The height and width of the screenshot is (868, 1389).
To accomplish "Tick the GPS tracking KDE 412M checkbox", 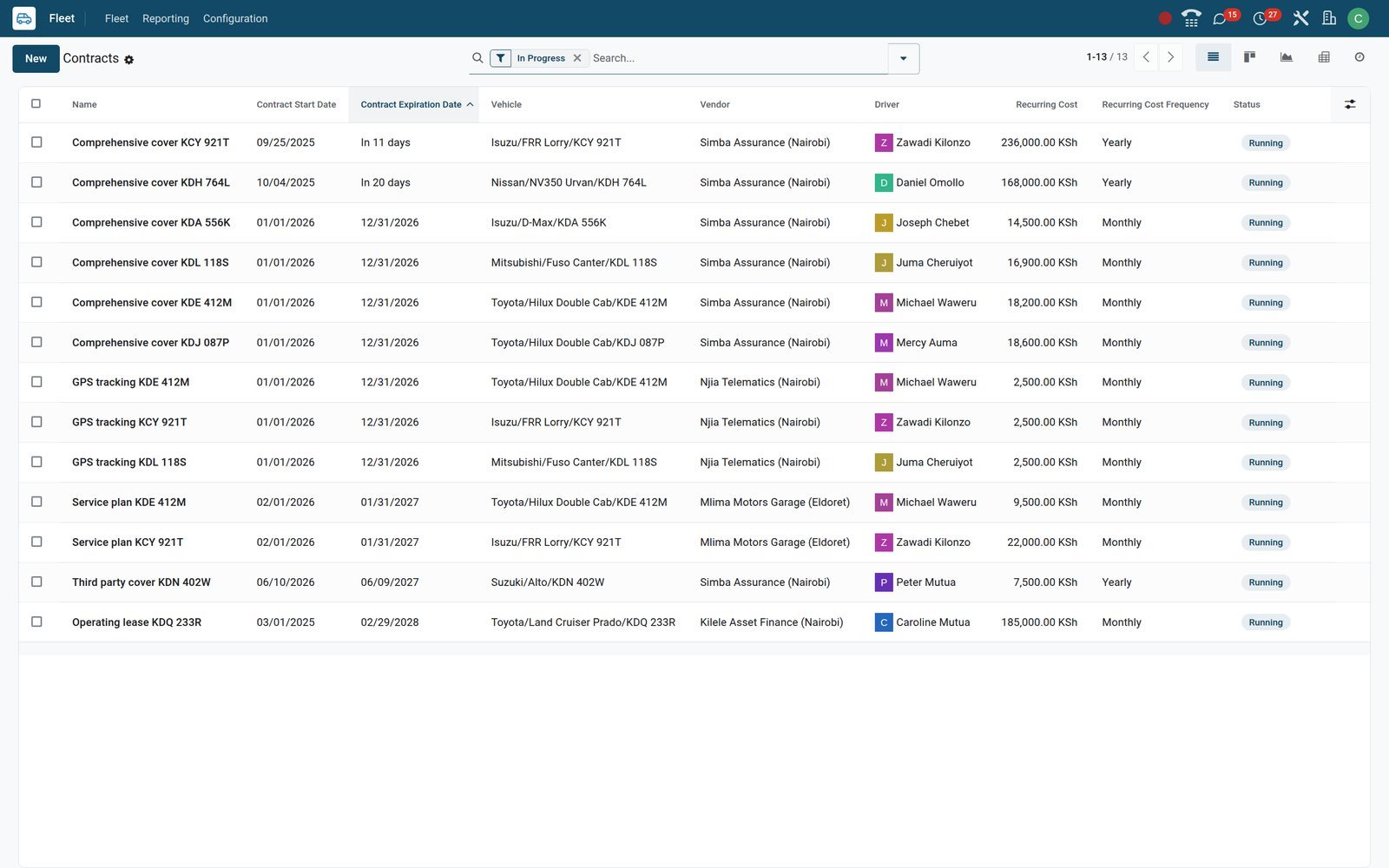I will 36,382.
